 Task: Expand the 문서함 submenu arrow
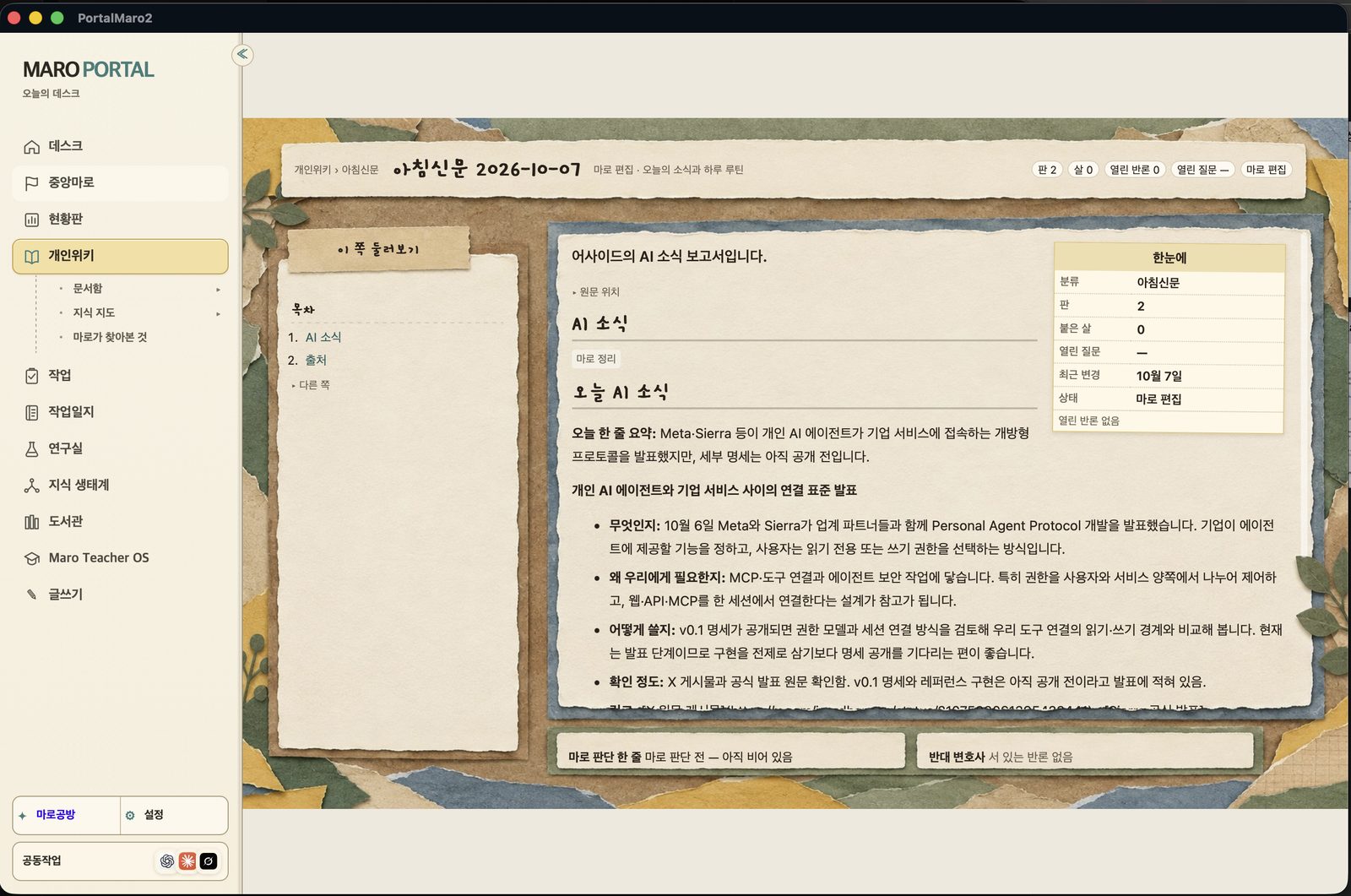(218, 290)
